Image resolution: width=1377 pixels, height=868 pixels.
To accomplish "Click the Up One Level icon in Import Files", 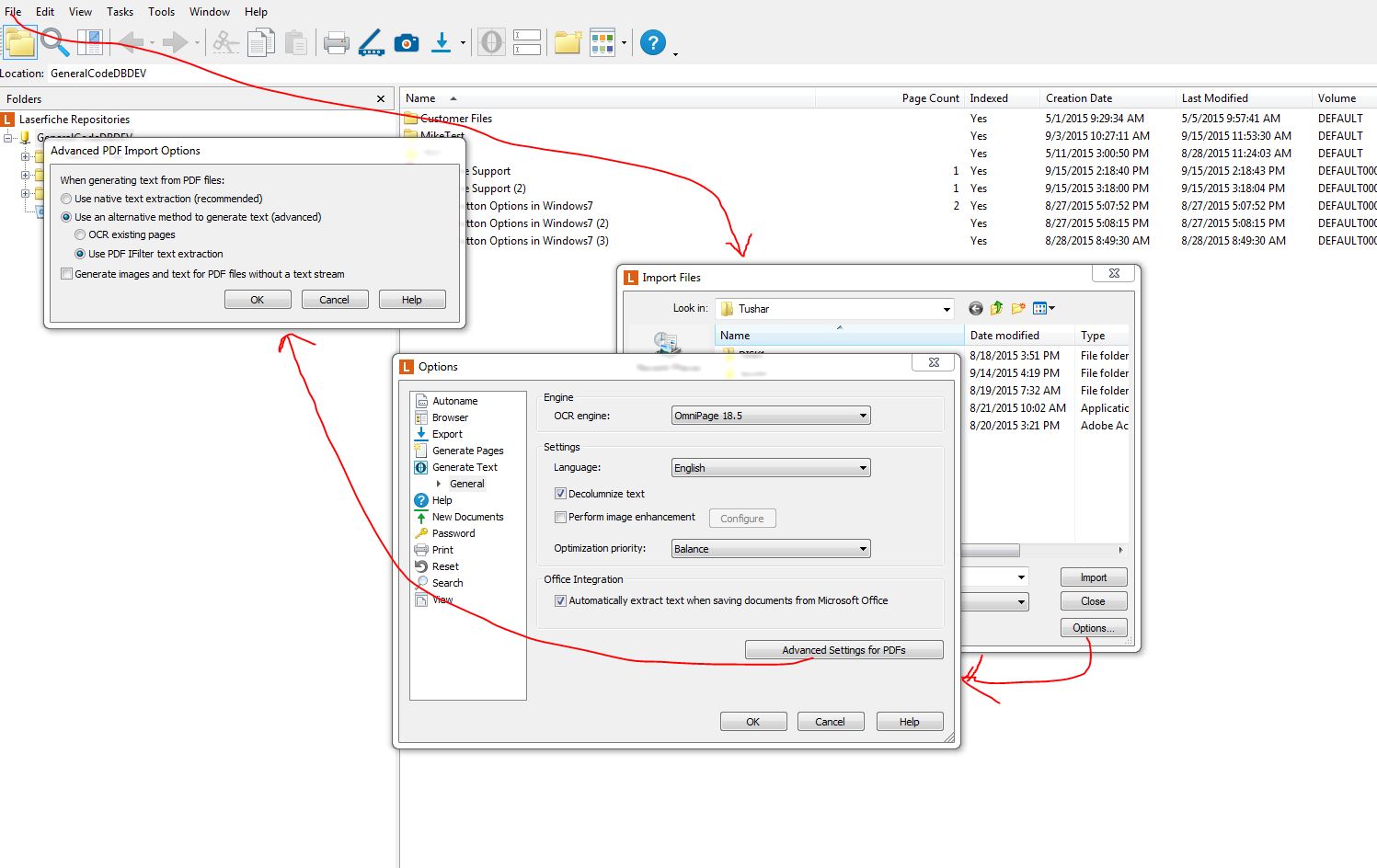I will (996, 309).
